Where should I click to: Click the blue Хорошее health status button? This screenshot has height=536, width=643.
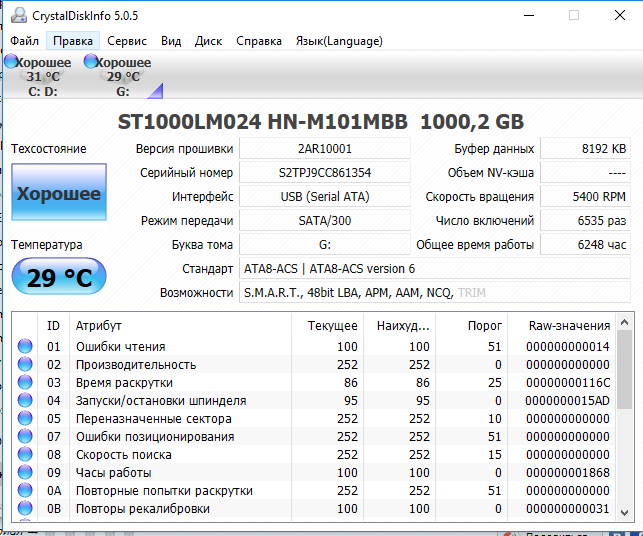(58, 193)
